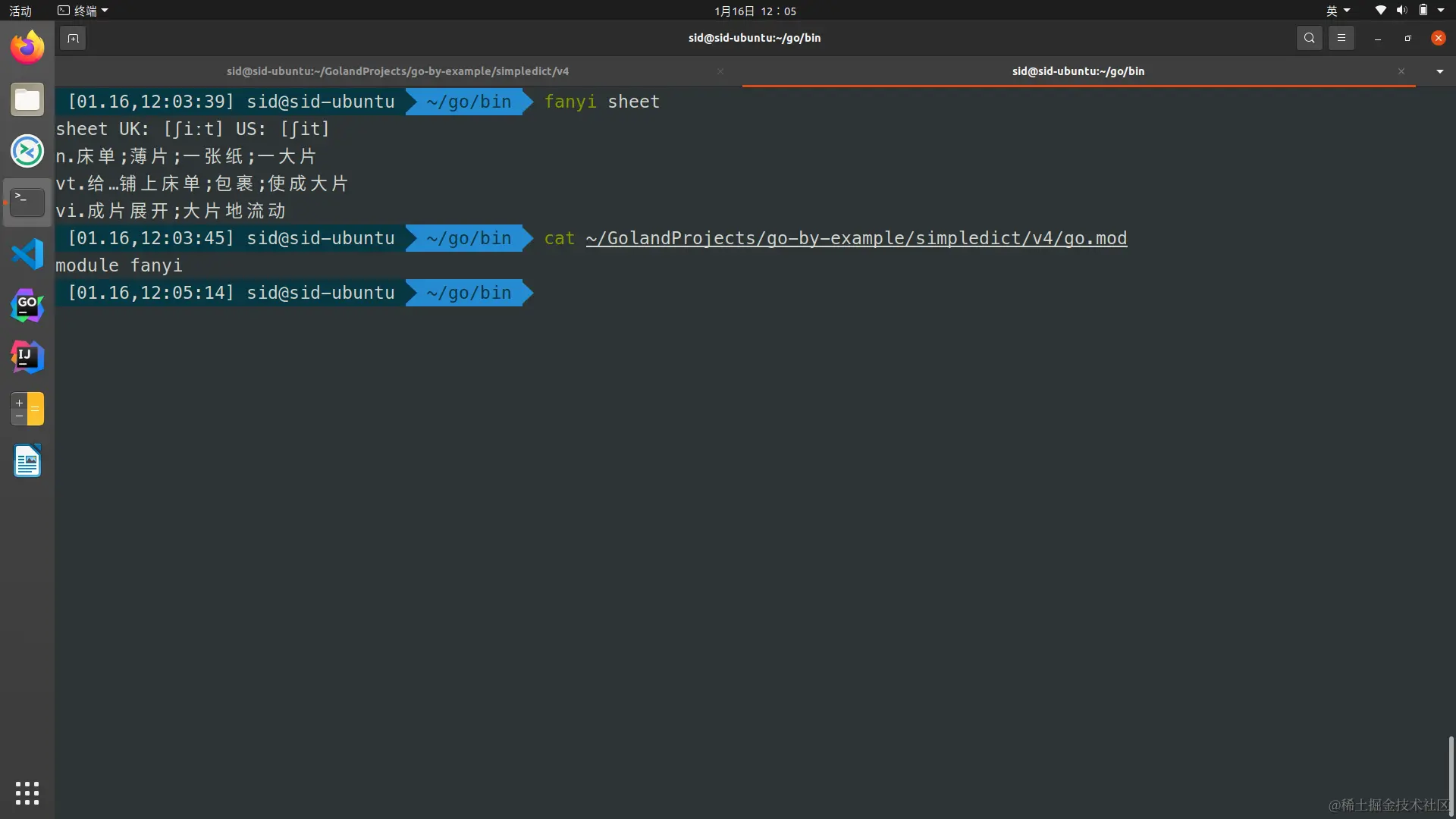
Task: Open the terminal search icon
Action: [x=1309, y=38]
